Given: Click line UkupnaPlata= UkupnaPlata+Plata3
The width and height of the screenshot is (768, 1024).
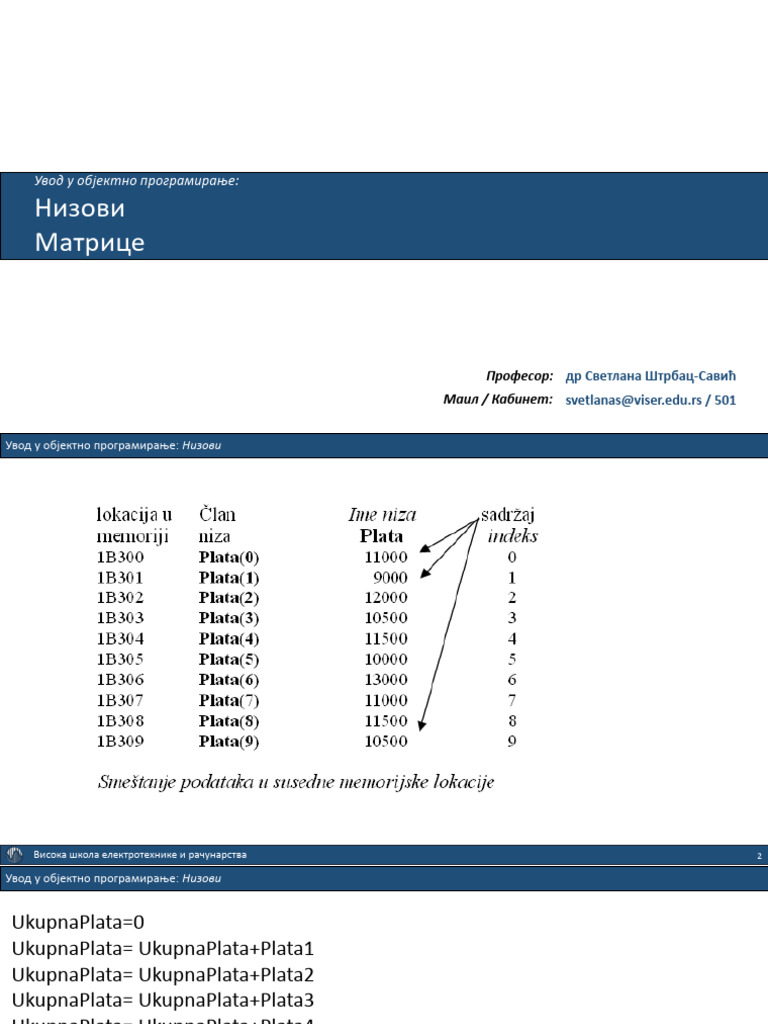Looking at the screenshot, I should (x=163, y=1000).
